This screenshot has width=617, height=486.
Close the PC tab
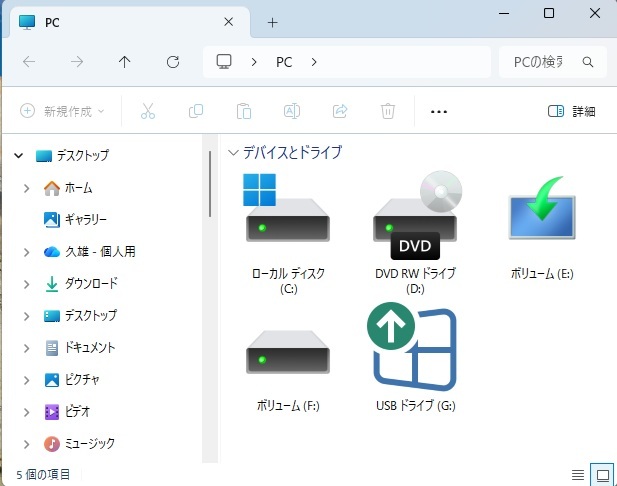pyautogui.click(x=229, y=22)
